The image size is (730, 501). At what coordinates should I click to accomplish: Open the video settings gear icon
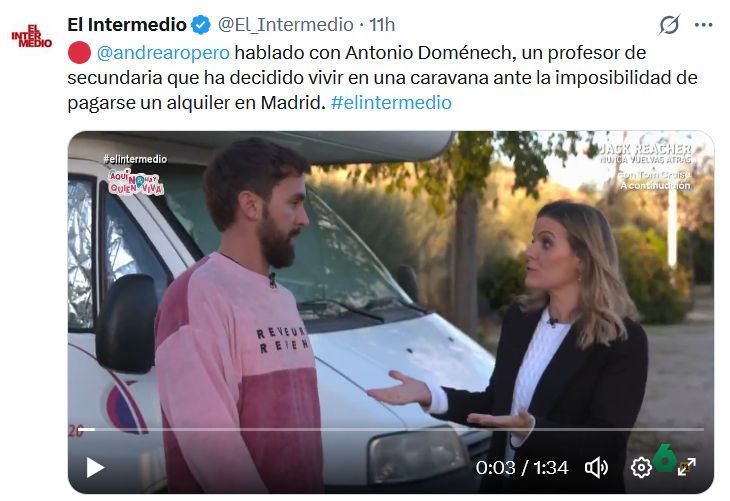[641, 467]
